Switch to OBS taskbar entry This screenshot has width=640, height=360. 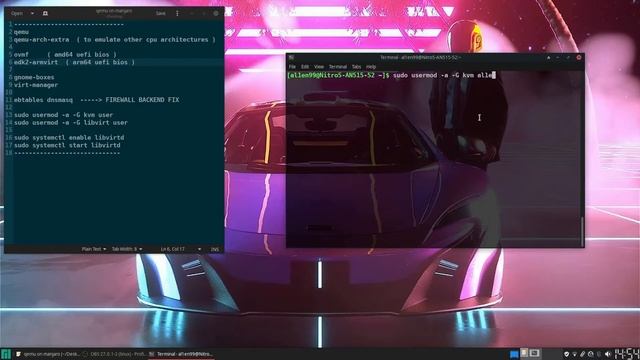pyautogui.click(x=114, y=354)
